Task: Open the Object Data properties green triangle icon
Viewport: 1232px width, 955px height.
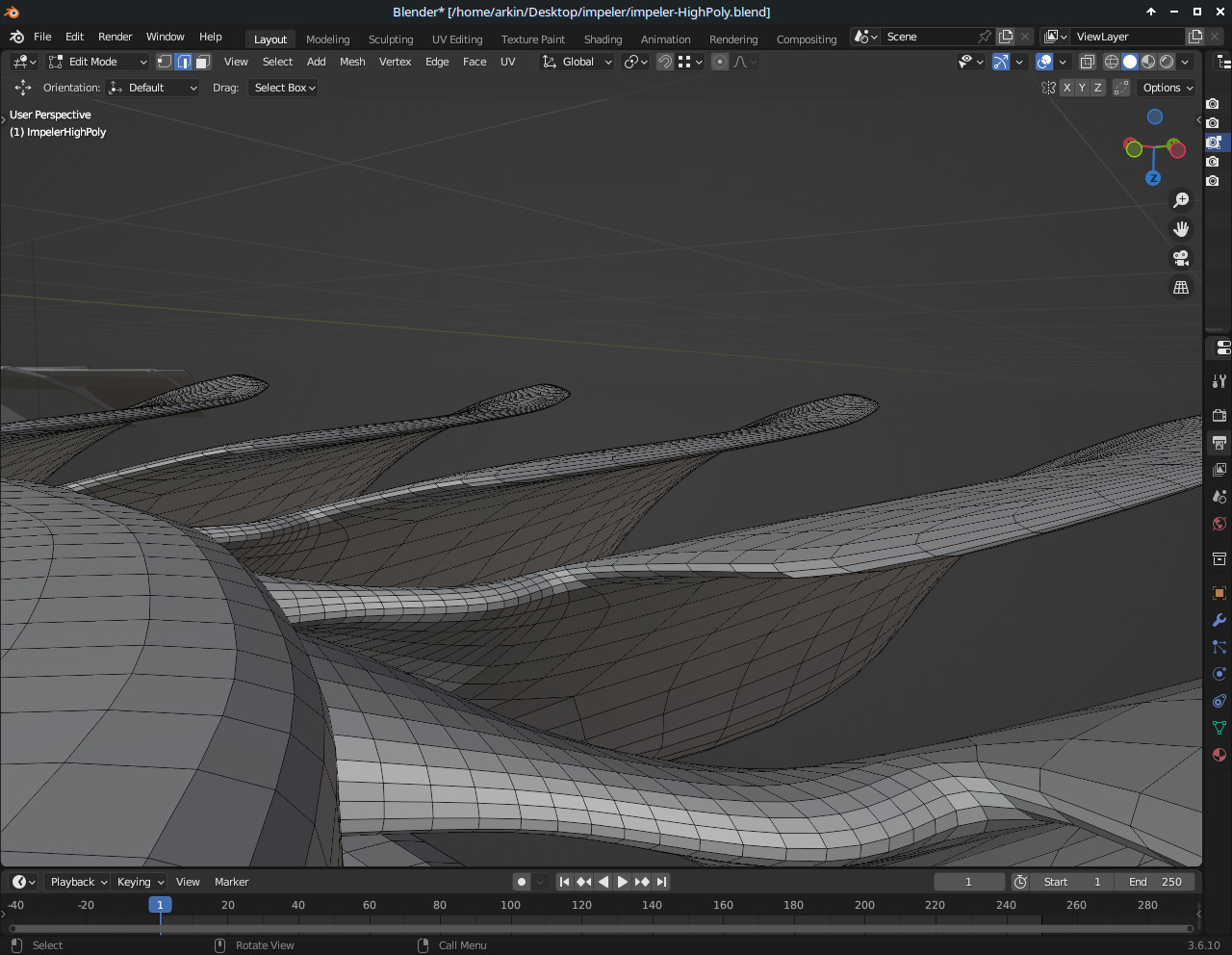Action: pos(1219,728)
